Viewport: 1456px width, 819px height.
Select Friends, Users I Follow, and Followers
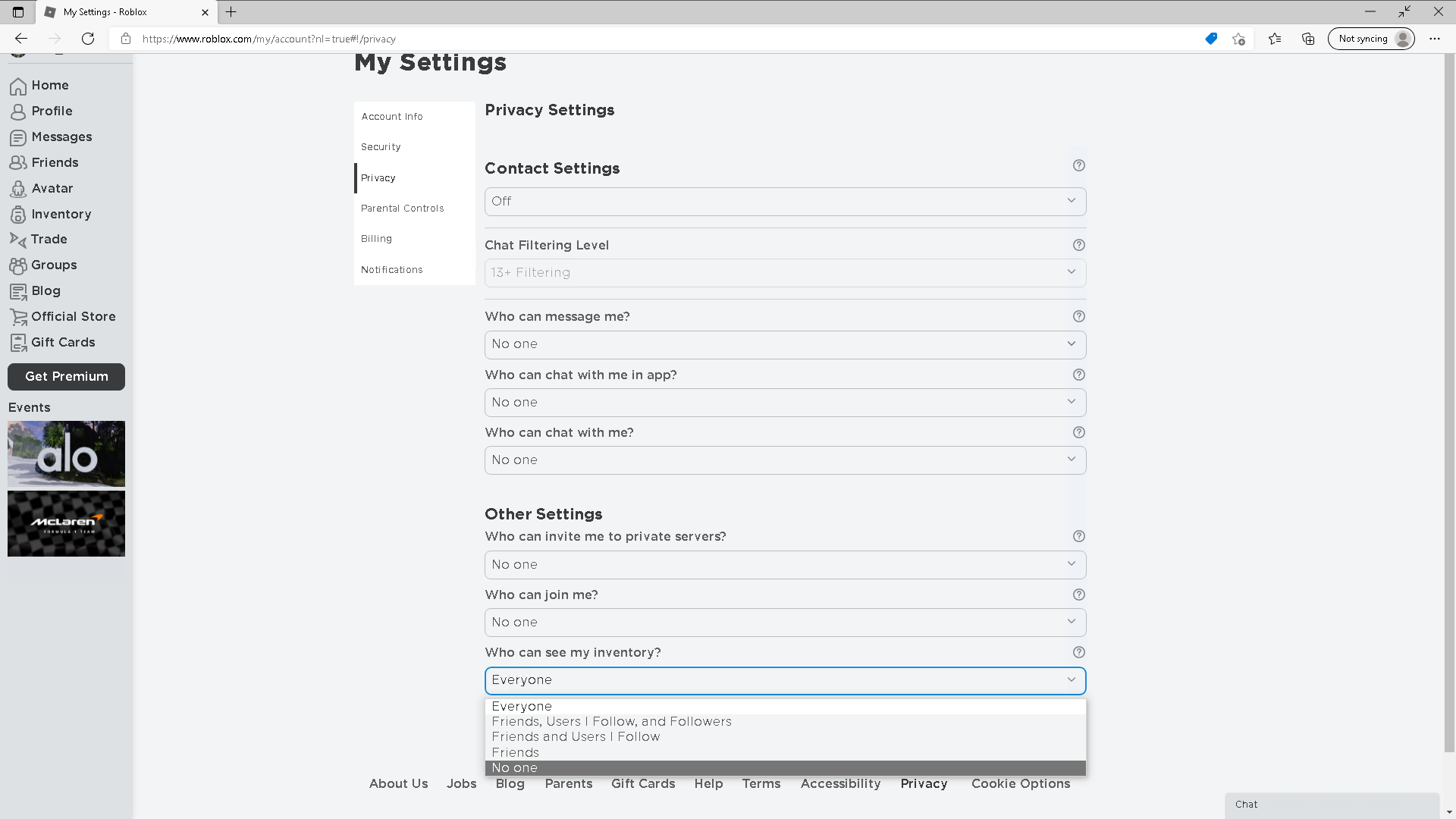point(785,722)
